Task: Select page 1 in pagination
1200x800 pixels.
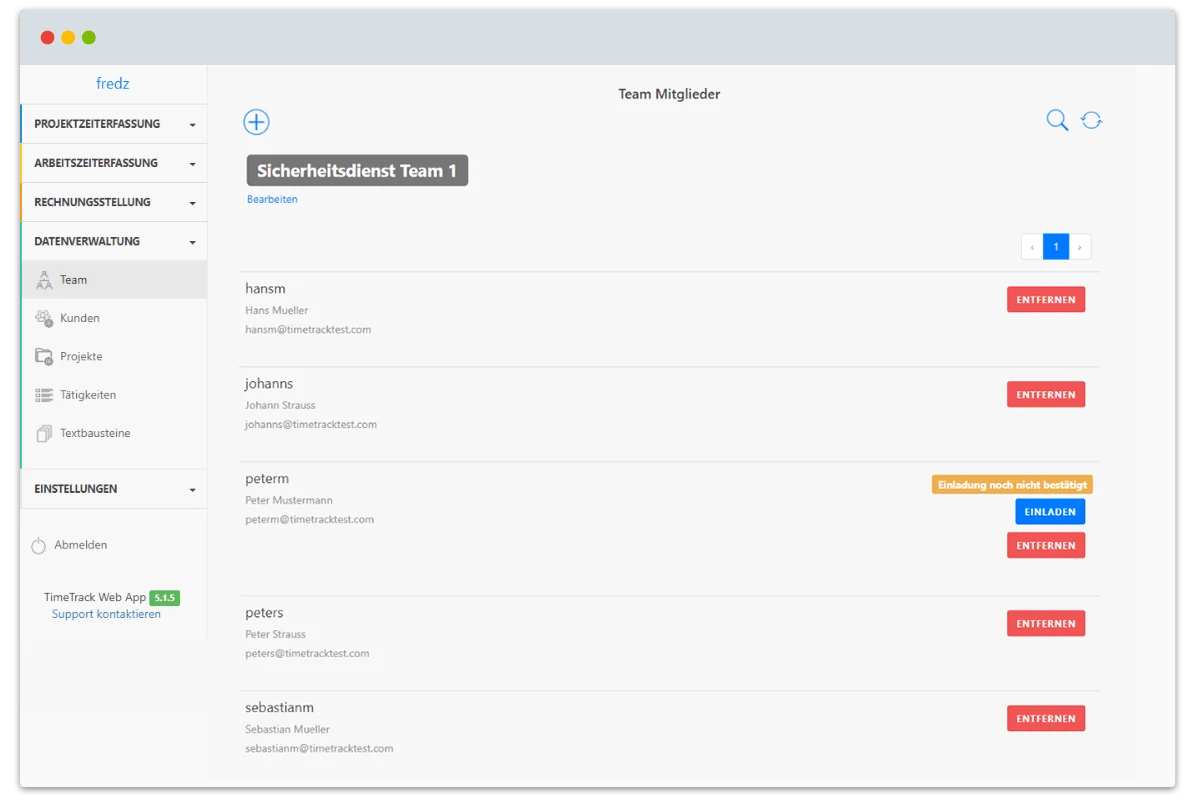Action: pyautogui.click(x=1056, y=247)
